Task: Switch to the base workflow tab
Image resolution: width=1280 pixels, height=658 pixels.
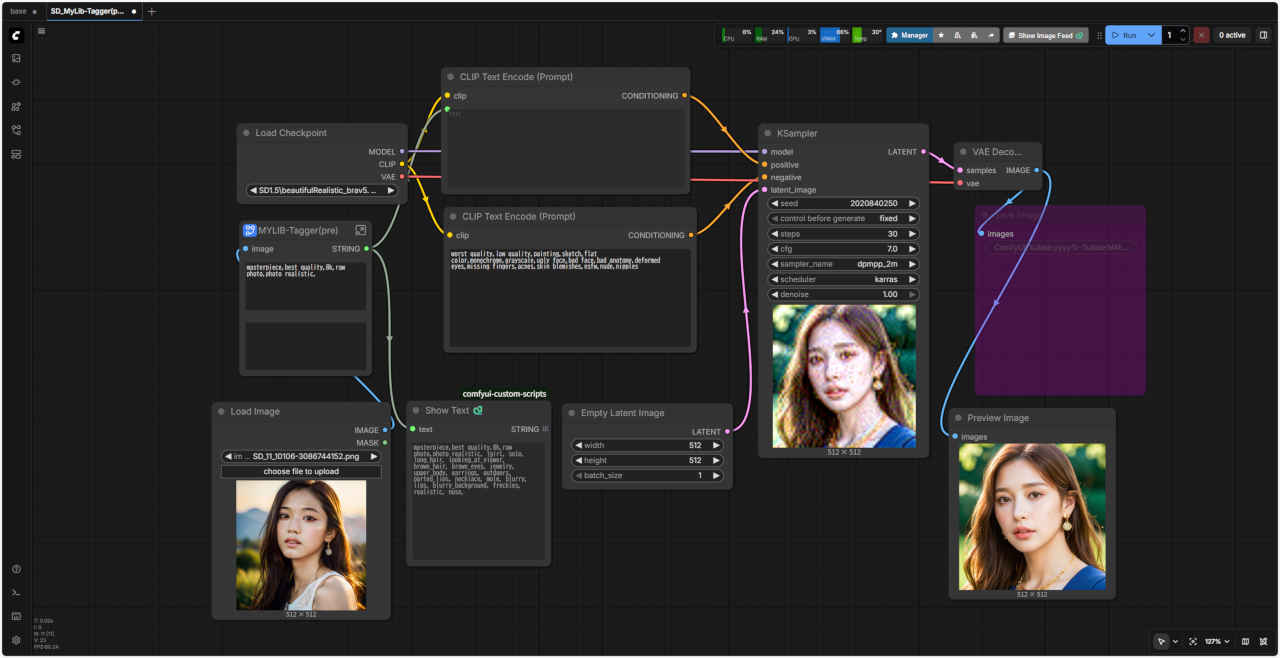Action: pos(19,11)
